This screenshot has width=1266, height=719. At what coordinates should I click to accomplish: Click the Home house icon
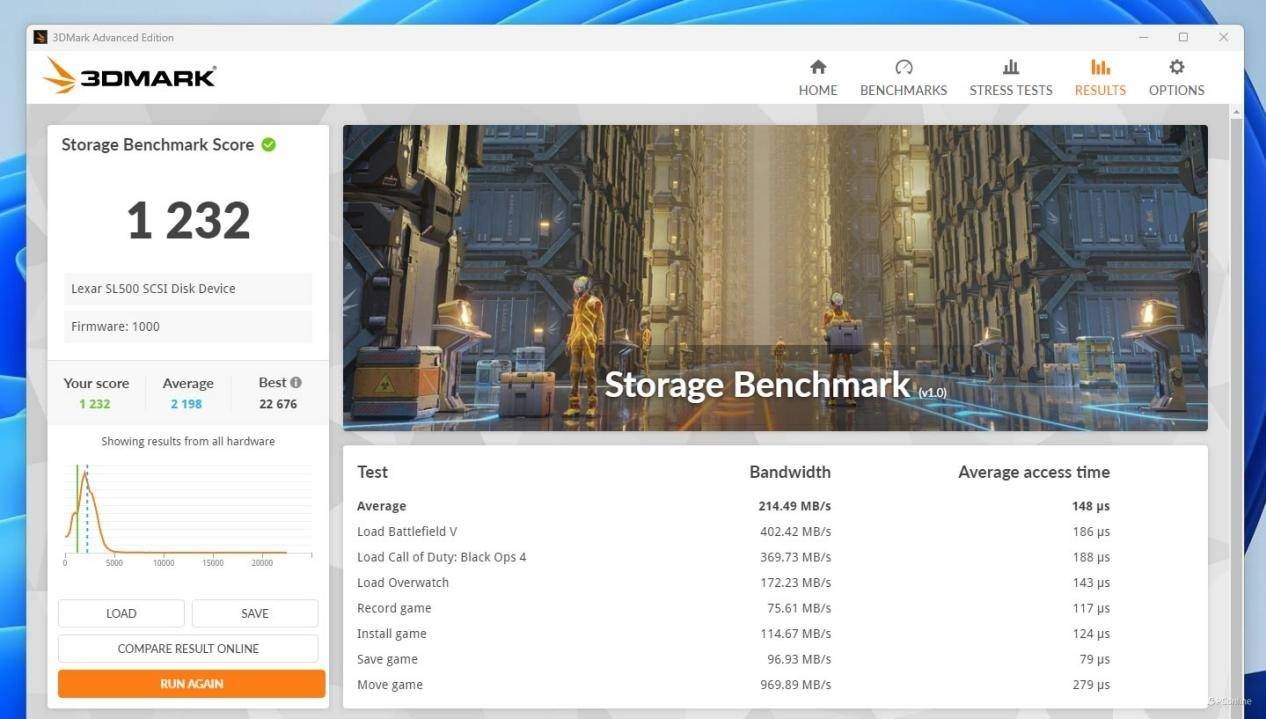tap(817, 67)
